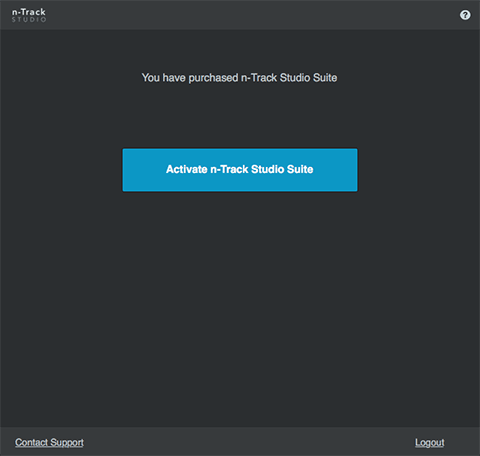Click the STUDIO text under n-Track logo
The width and height of the screenshot is (480, 456).
pos(29,20)
